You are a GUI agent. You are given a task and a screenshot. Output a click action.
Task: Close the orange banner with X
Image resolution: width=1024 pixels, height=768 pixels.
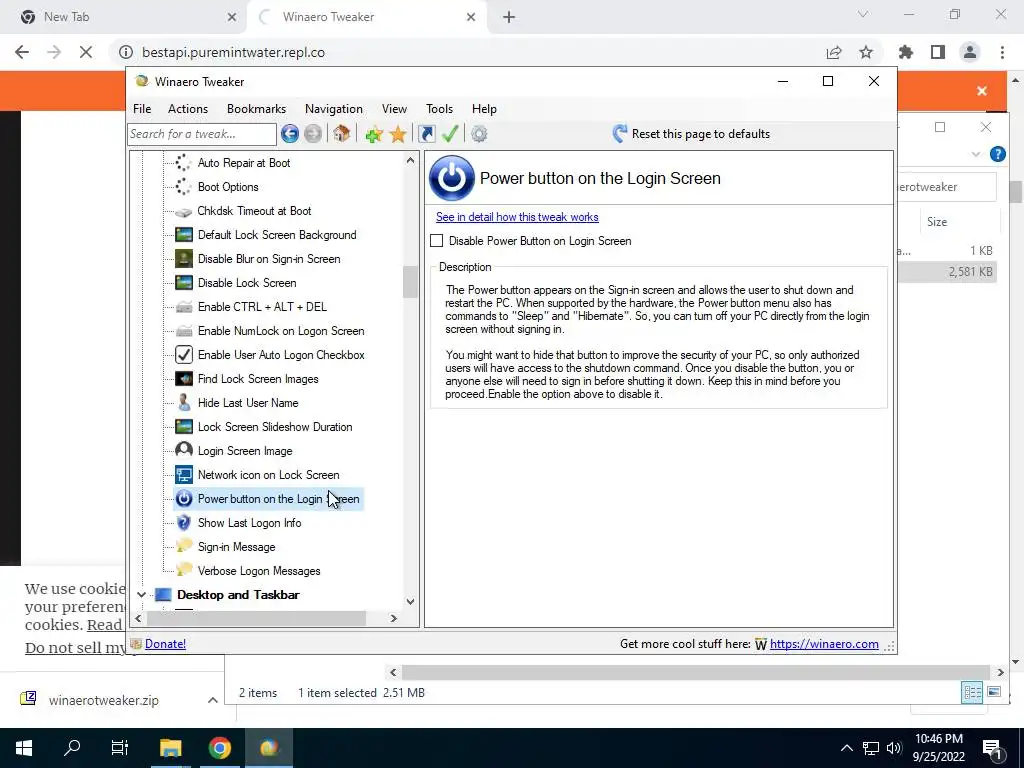pos(982,91)
